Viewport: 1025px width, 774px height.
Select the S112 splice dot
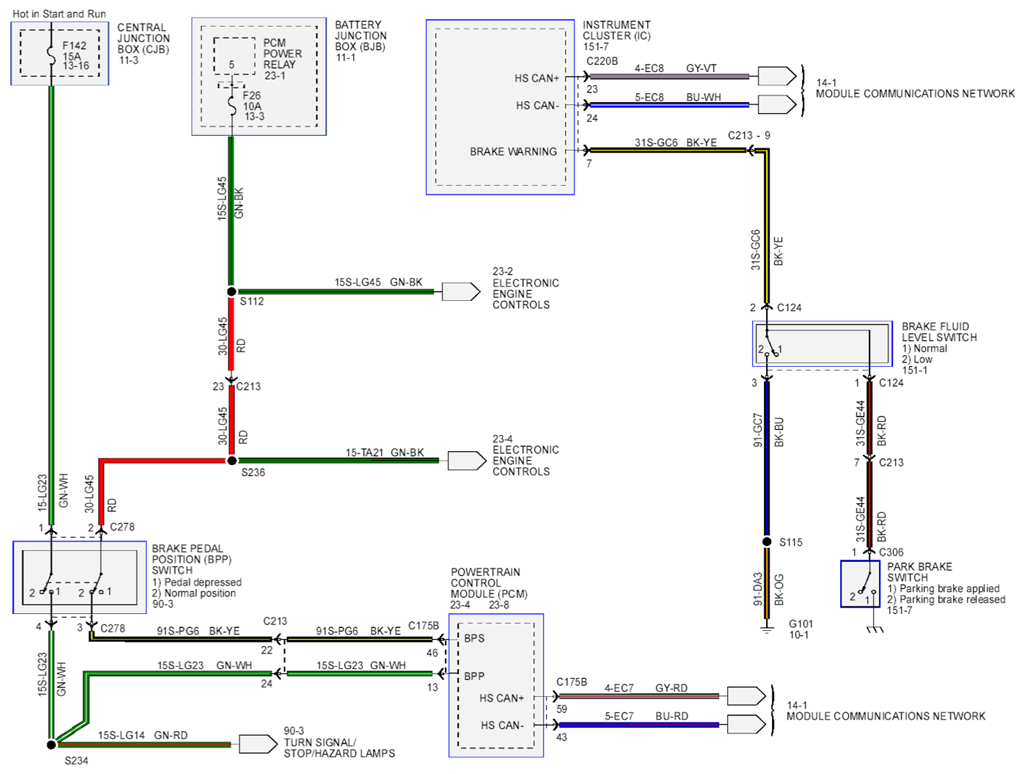(231, 292)
